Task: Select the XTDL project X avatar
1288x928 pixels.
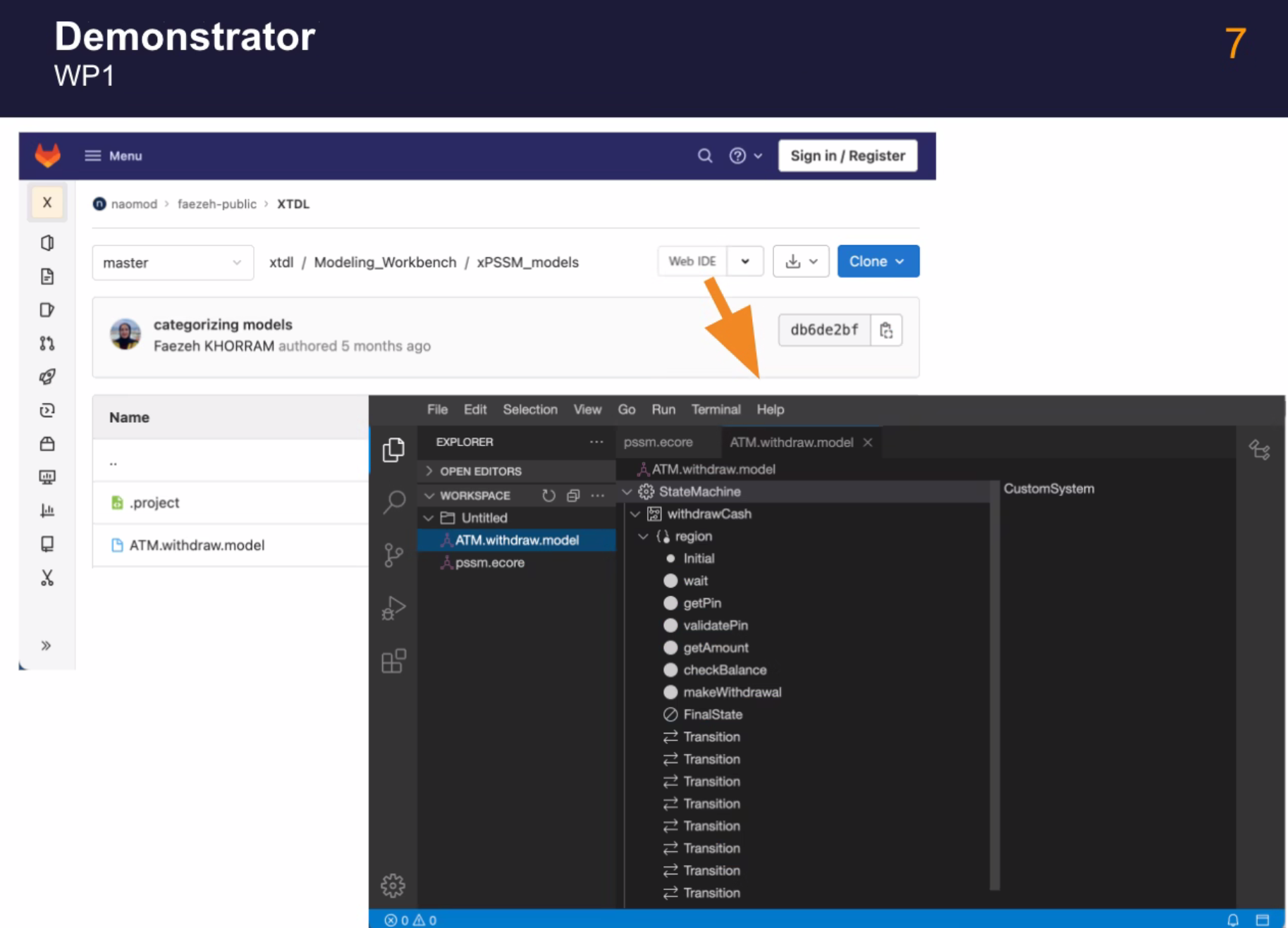Action: click(47, 203)
